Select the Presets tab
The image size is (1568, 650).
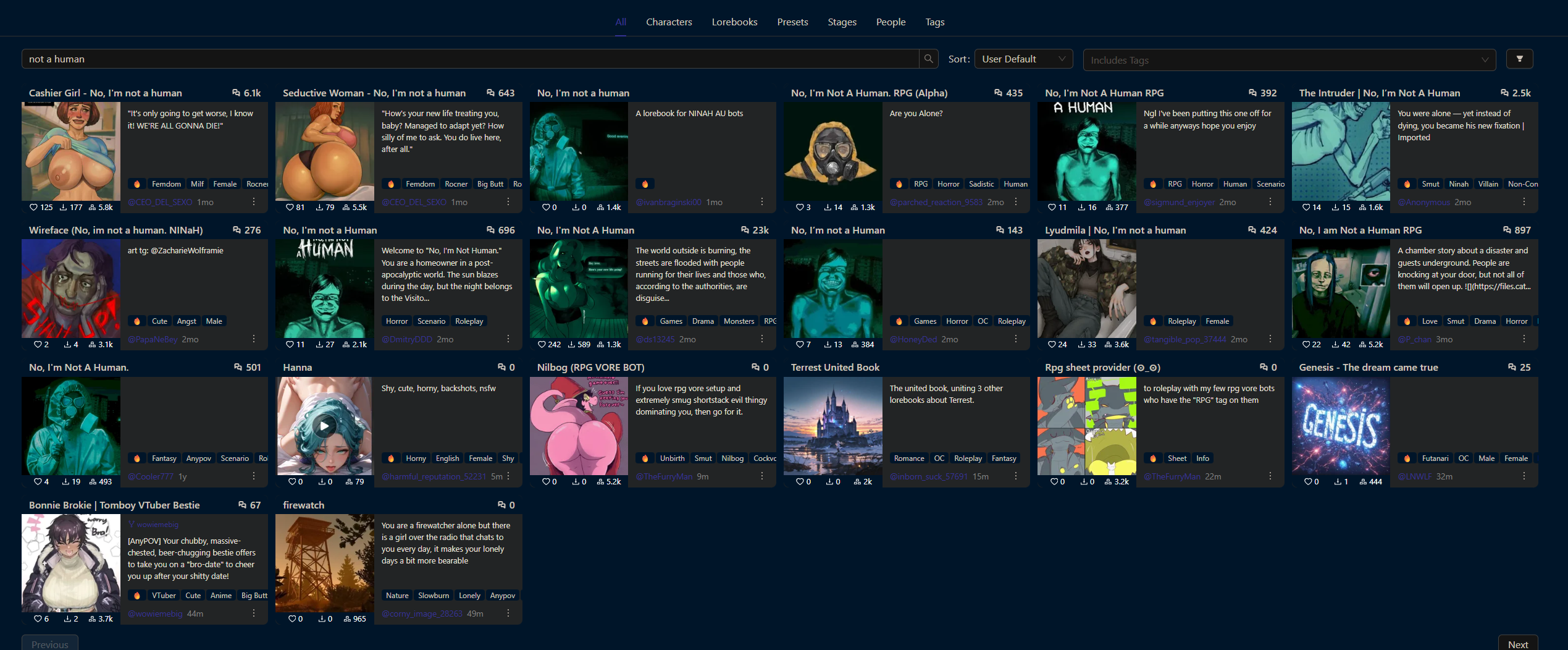click(792, 22)
